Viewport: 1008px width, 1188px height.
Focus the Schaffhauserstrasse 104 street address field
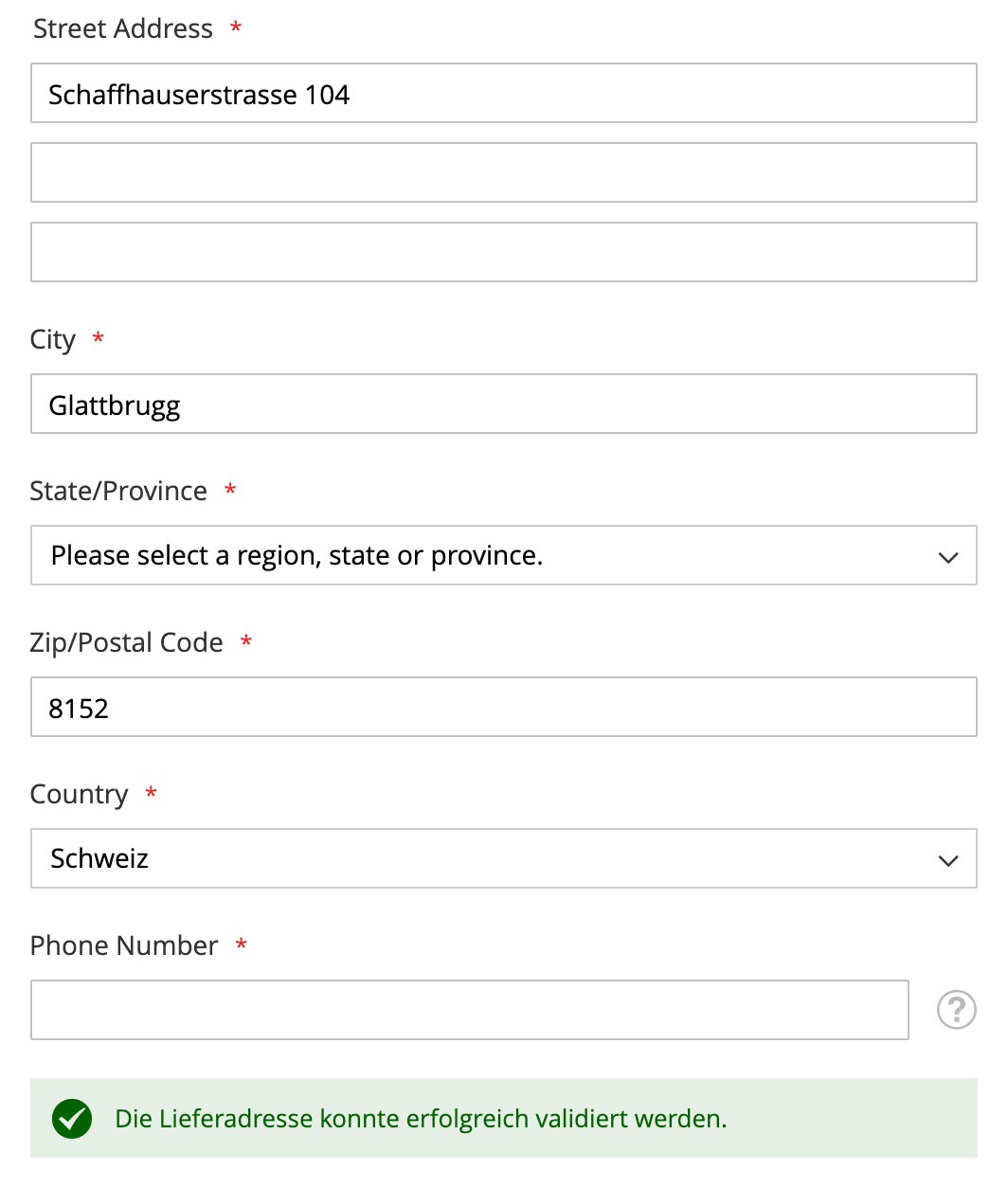(504, 93)
